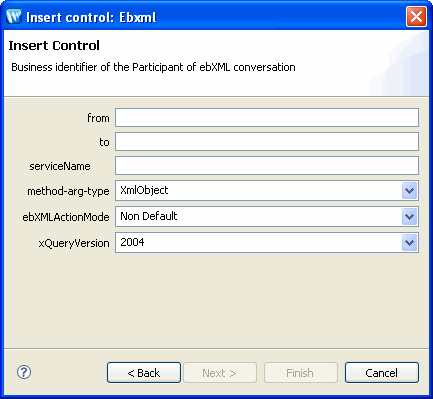This screenshot has width=433, height=399.
Task: Close the Insert control dialog
Action: tap(416, 16)
